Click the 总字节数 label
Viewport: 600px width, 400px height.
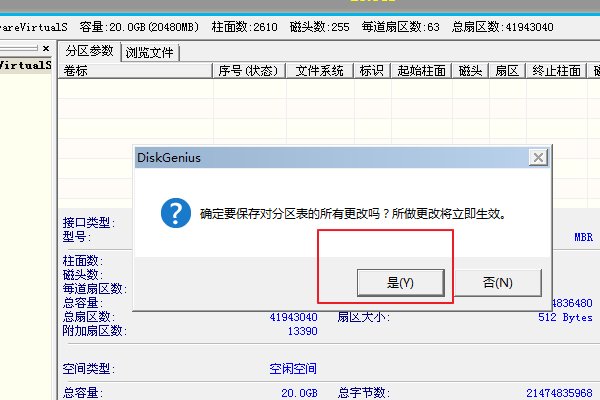click(x=364, y=393)
